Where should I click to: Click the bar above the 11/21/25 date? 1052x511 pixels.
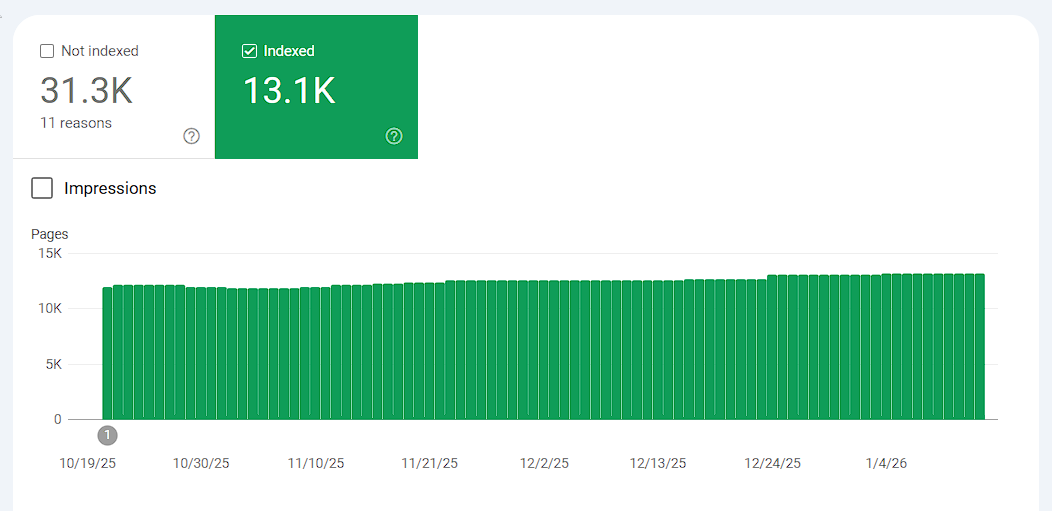(x=430, y=351)
